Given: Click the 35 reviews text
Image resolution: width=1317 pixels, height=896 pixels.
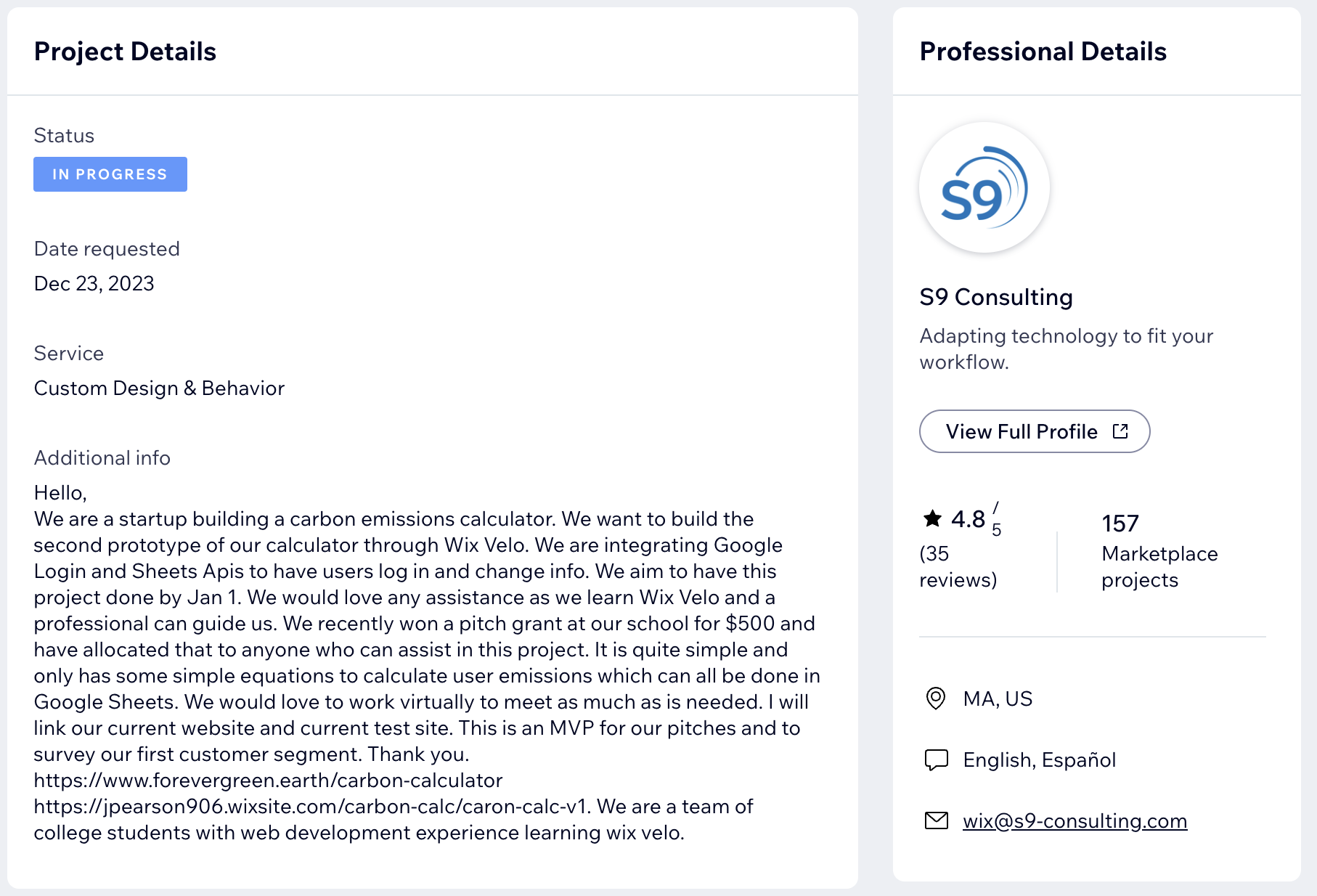Looking at the screenshot, I should click(958, 566).
